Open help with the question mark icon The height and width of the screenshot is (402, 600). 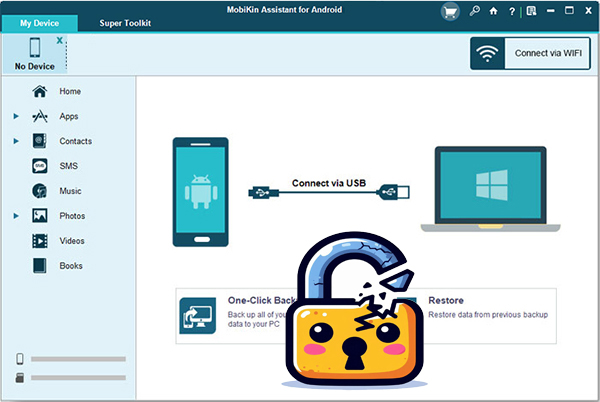point(512,11)
